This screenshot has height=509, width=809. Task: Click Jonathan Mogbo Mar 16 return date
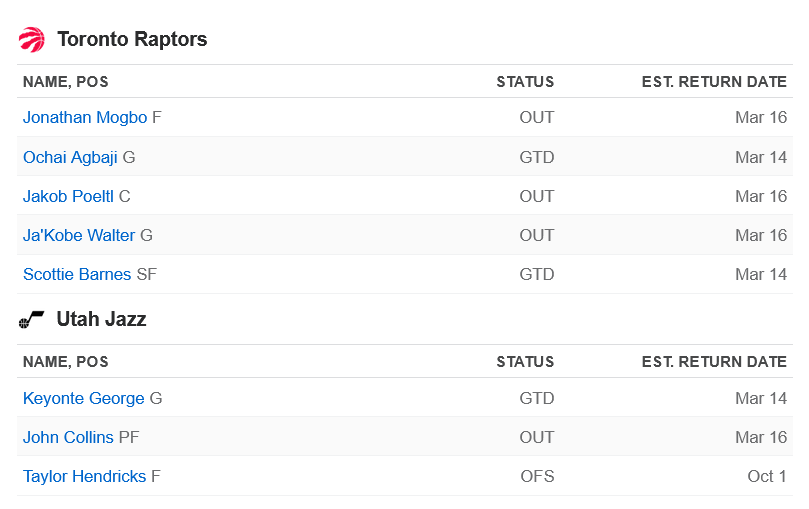(761, 118)
